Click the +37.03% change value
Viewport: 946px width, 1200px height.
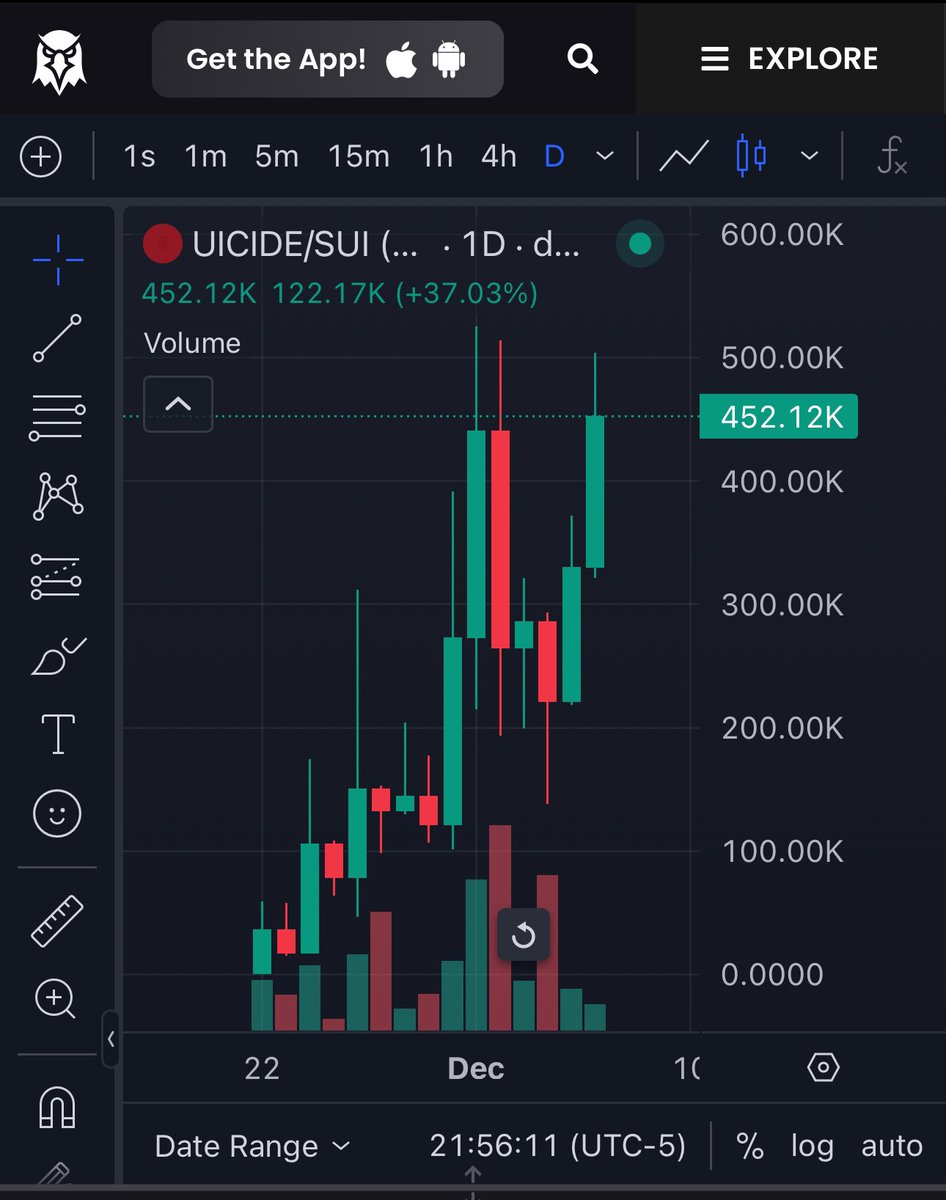coord(467,293)
